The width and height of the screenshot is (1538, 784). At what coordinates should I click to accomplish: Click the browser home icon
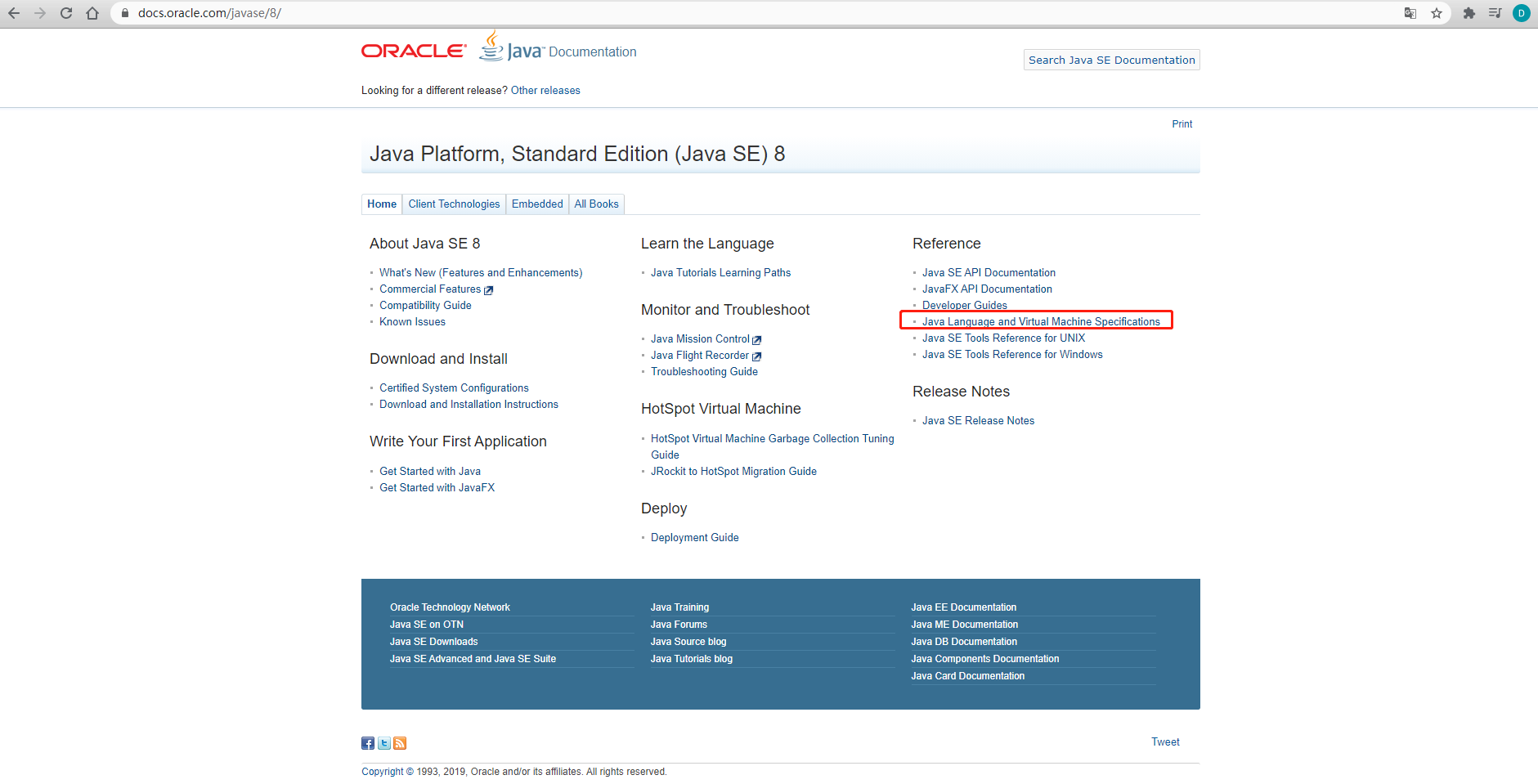click(x=92, y=13)
